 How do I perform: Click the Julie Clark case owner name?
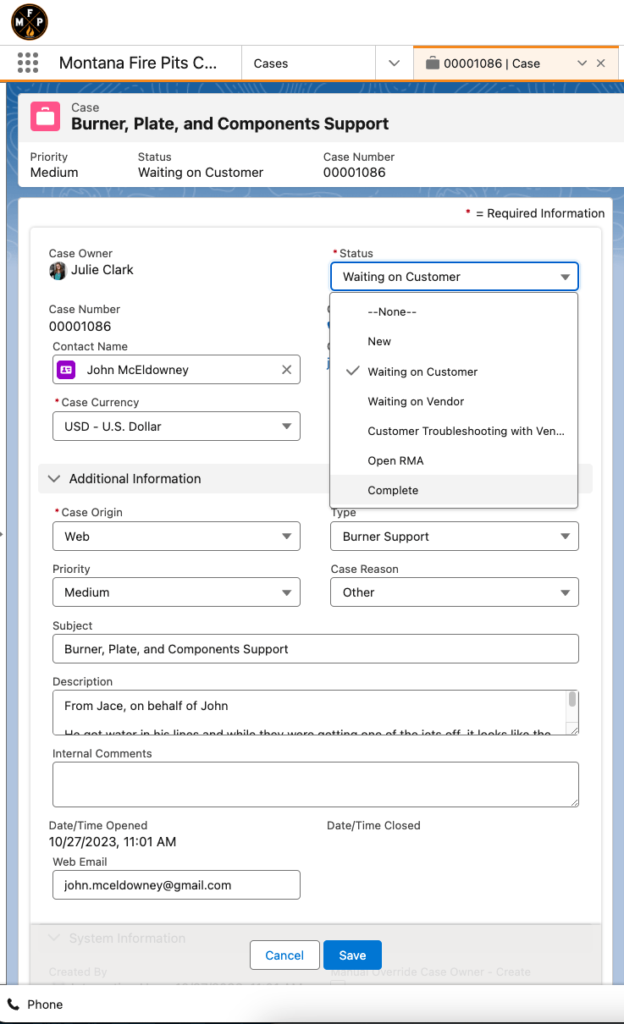102,270
